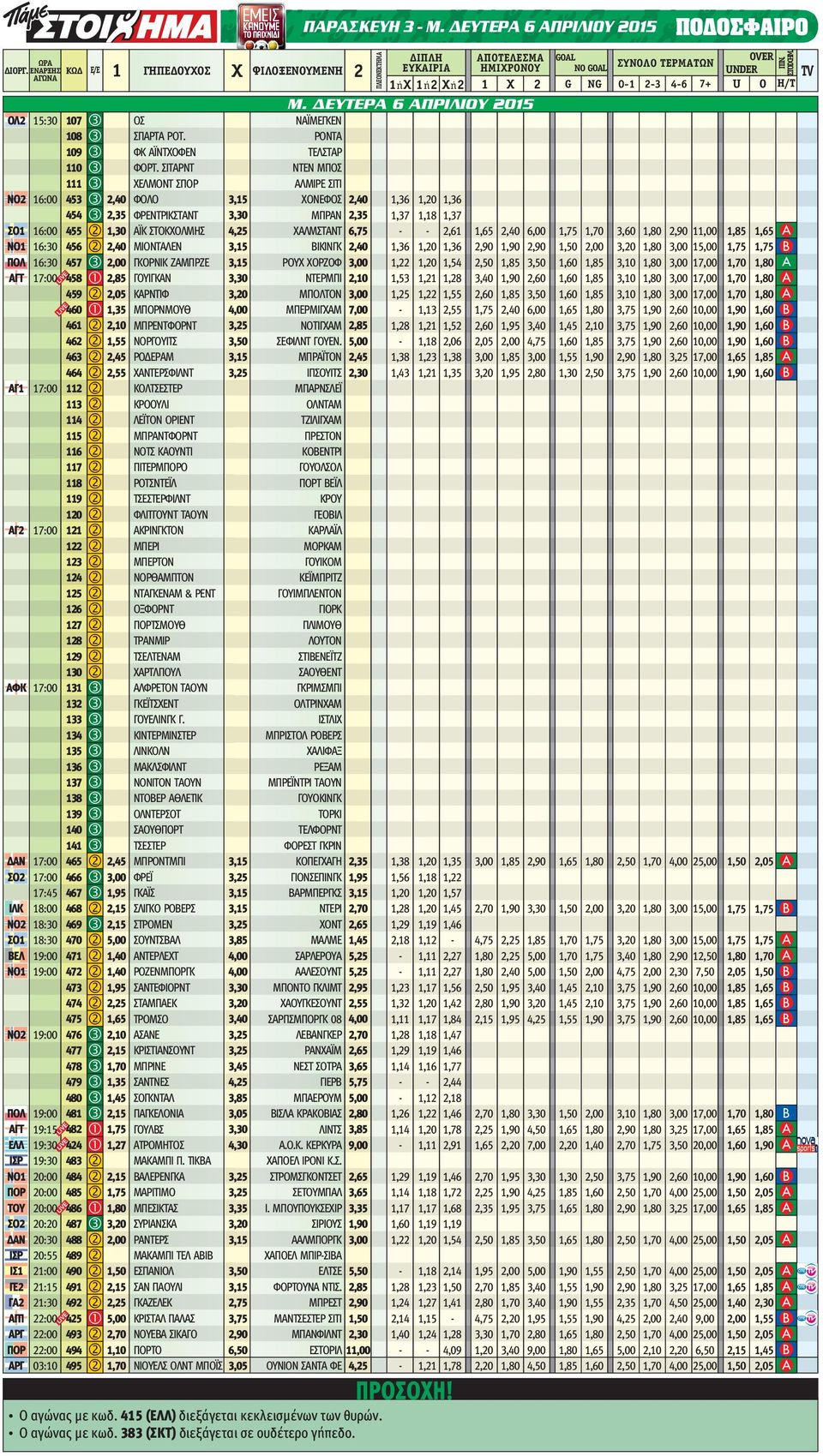The image size is (823, 1456).
Task: Click the ΑΠΟΤΕΛΕΣΜΑ ΗΜΙΧΡΟΝΟΥ column header
Action: coord(510,63)
